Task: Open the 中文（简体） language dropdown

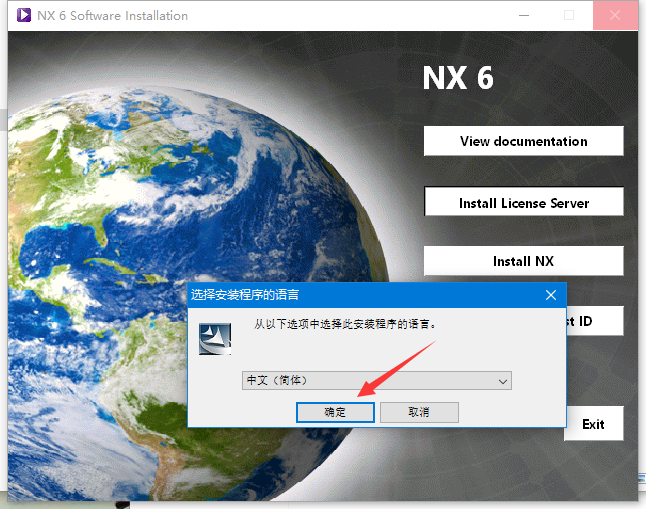Action: coord(377,380)
